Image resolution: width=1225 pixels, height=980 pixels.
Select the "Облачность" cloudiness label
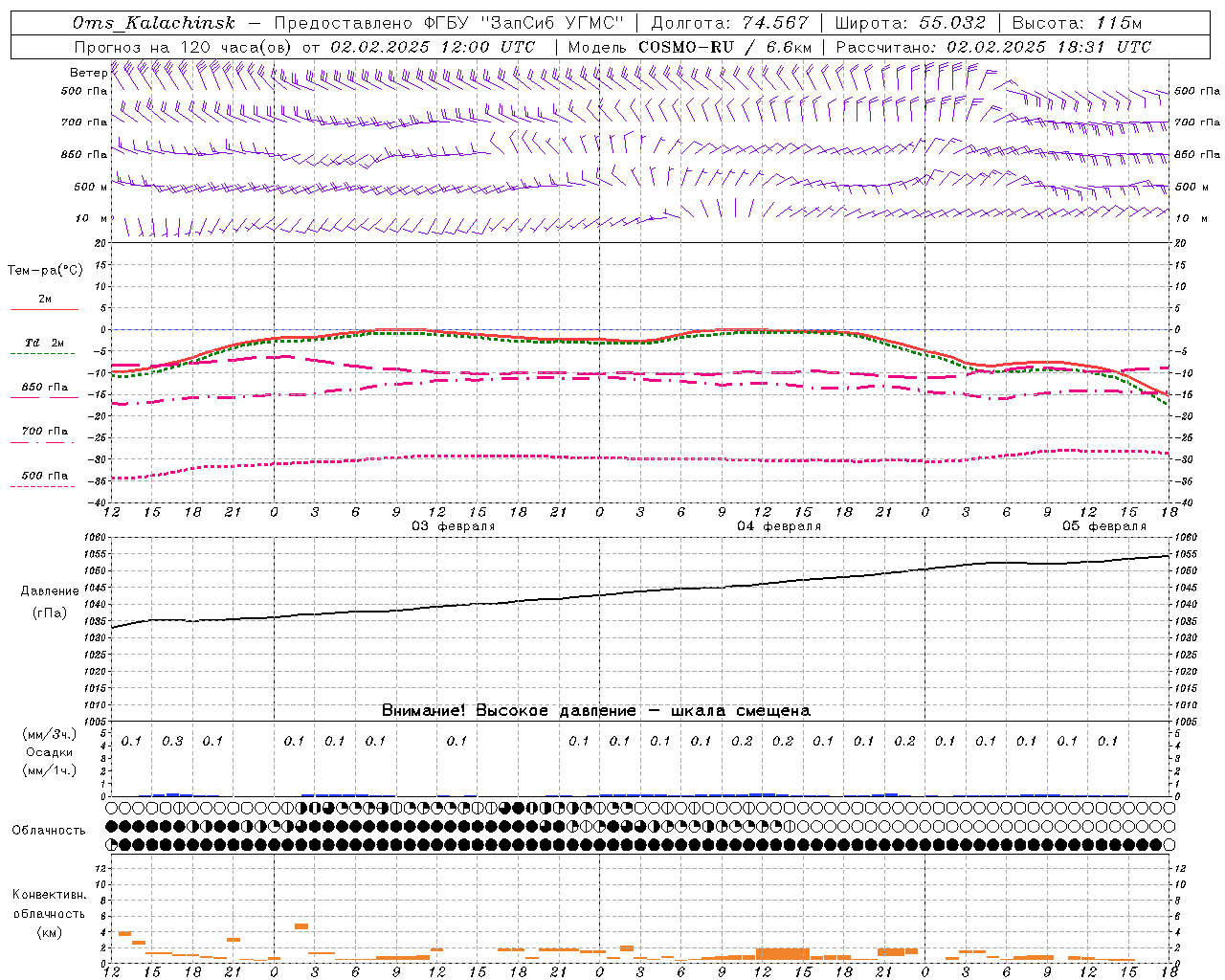49,831
